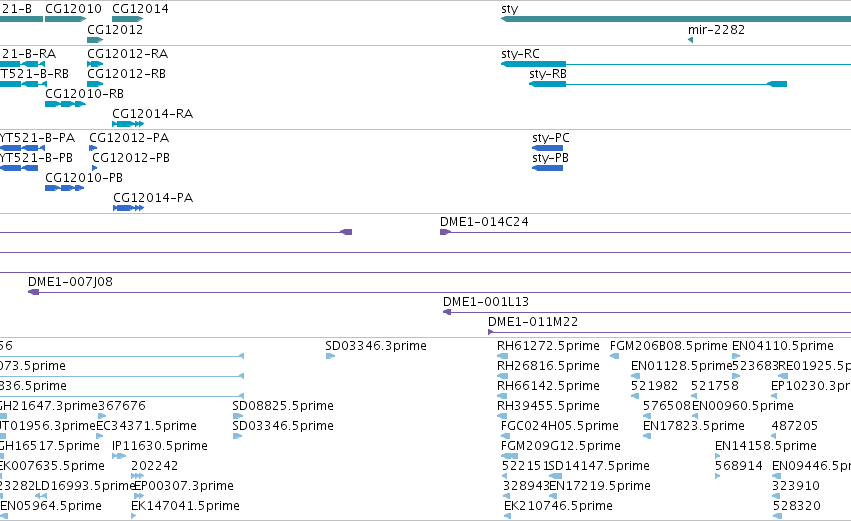Click the CG12012 gene glyph

coord(95,40)
